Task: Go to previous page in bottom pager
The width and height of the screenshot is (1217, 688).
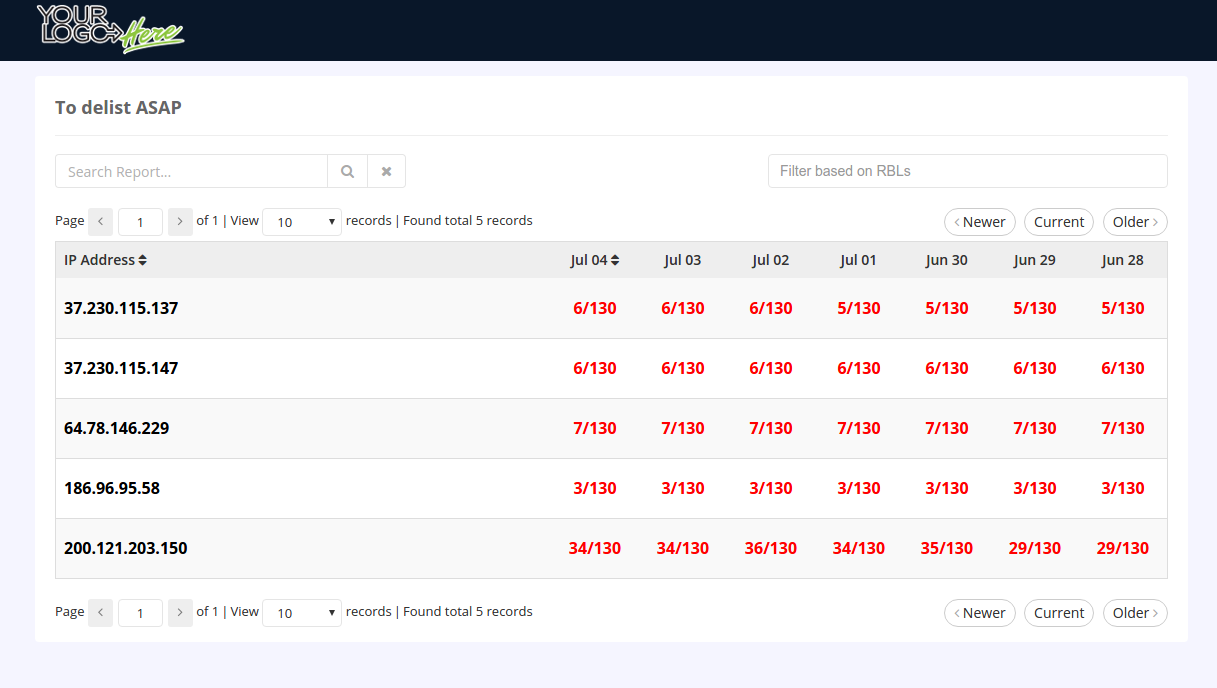Action: point(100,612)
